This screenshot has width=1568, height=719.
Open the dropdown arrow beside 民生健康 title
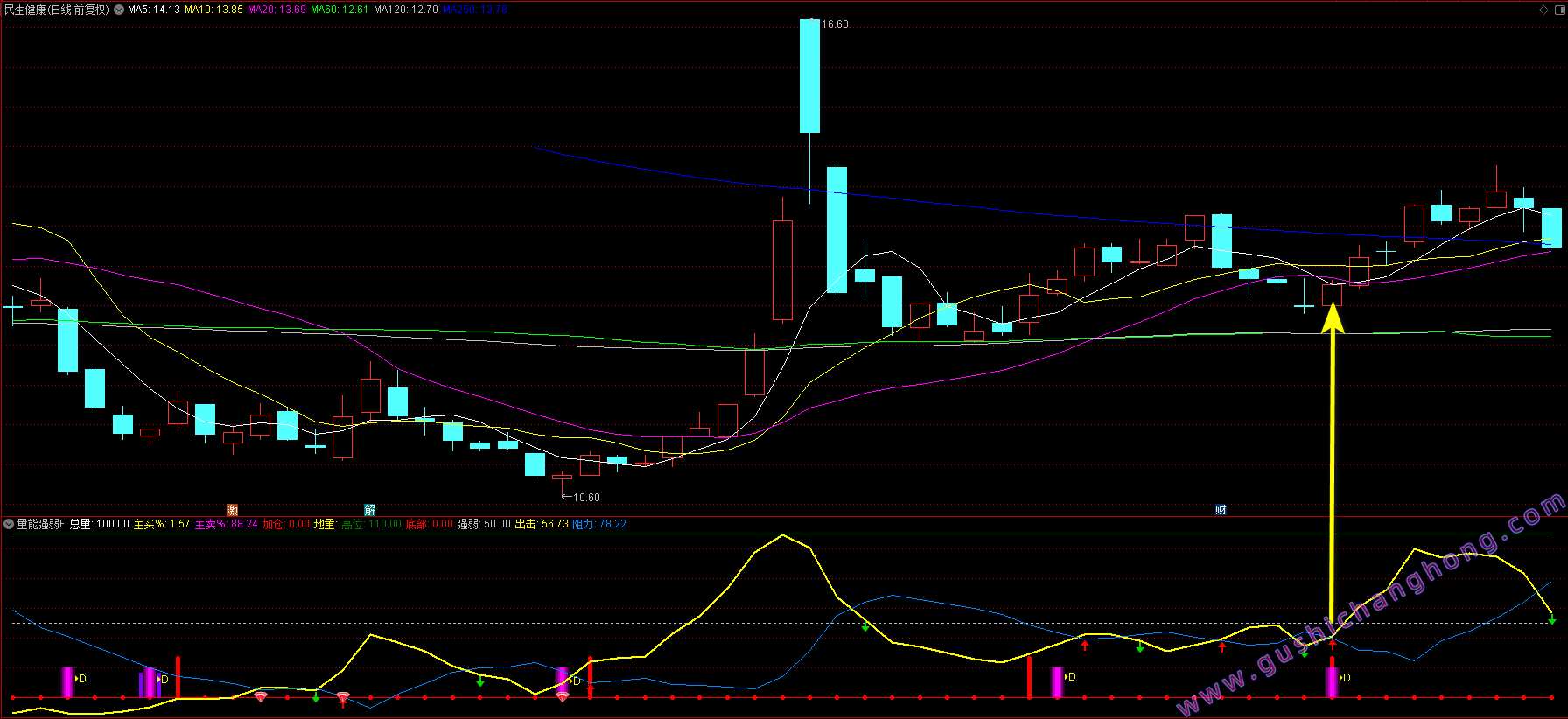(119, 10)
